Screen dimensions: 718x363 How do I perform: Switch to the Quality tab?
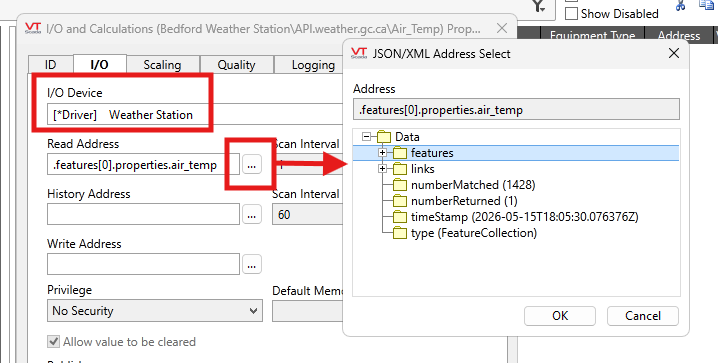[236, 65]
